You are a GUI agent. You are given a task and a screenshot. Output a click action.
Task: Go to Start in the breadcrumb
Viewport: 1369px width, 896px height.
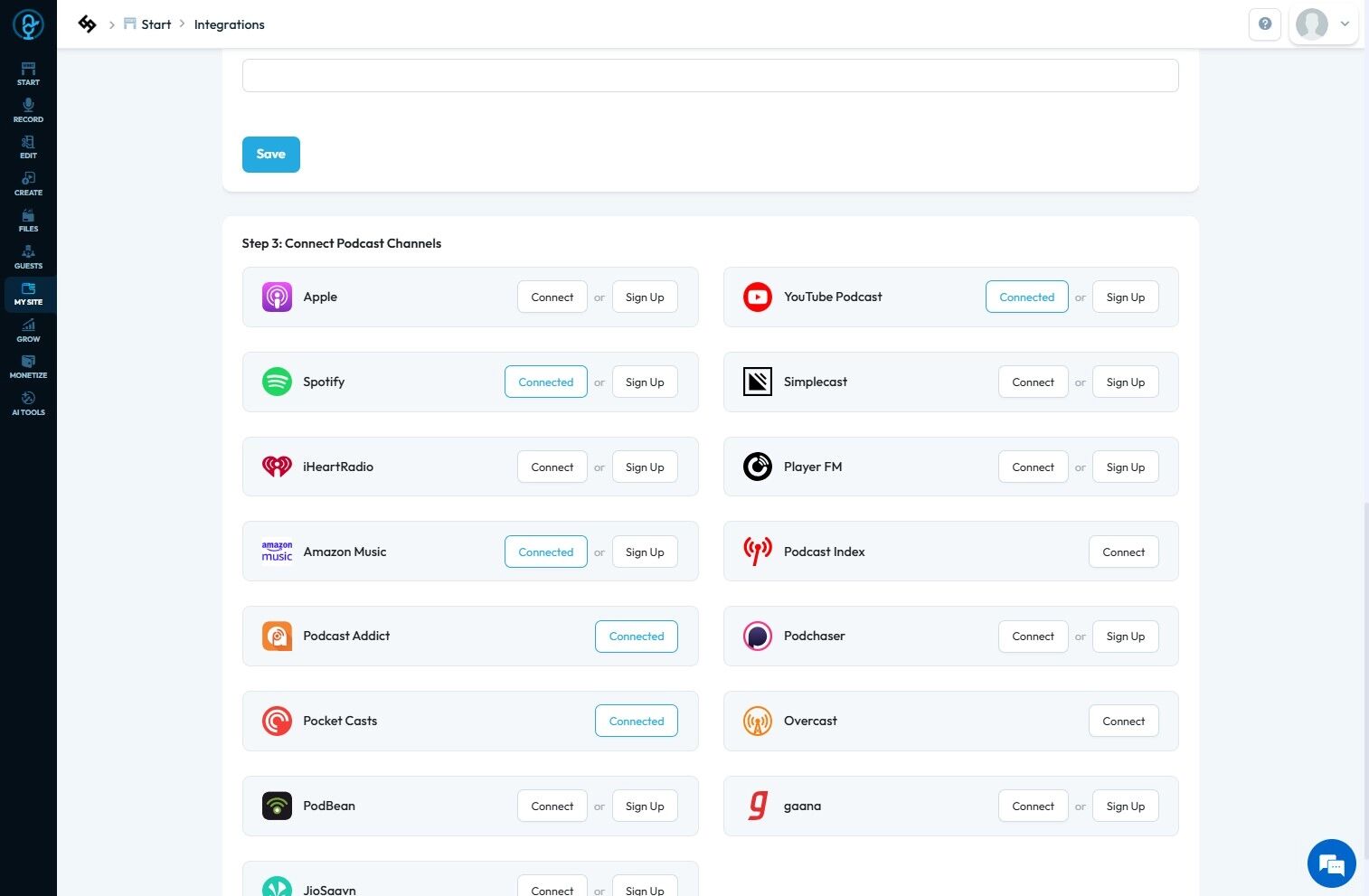[x=156, y=24]
